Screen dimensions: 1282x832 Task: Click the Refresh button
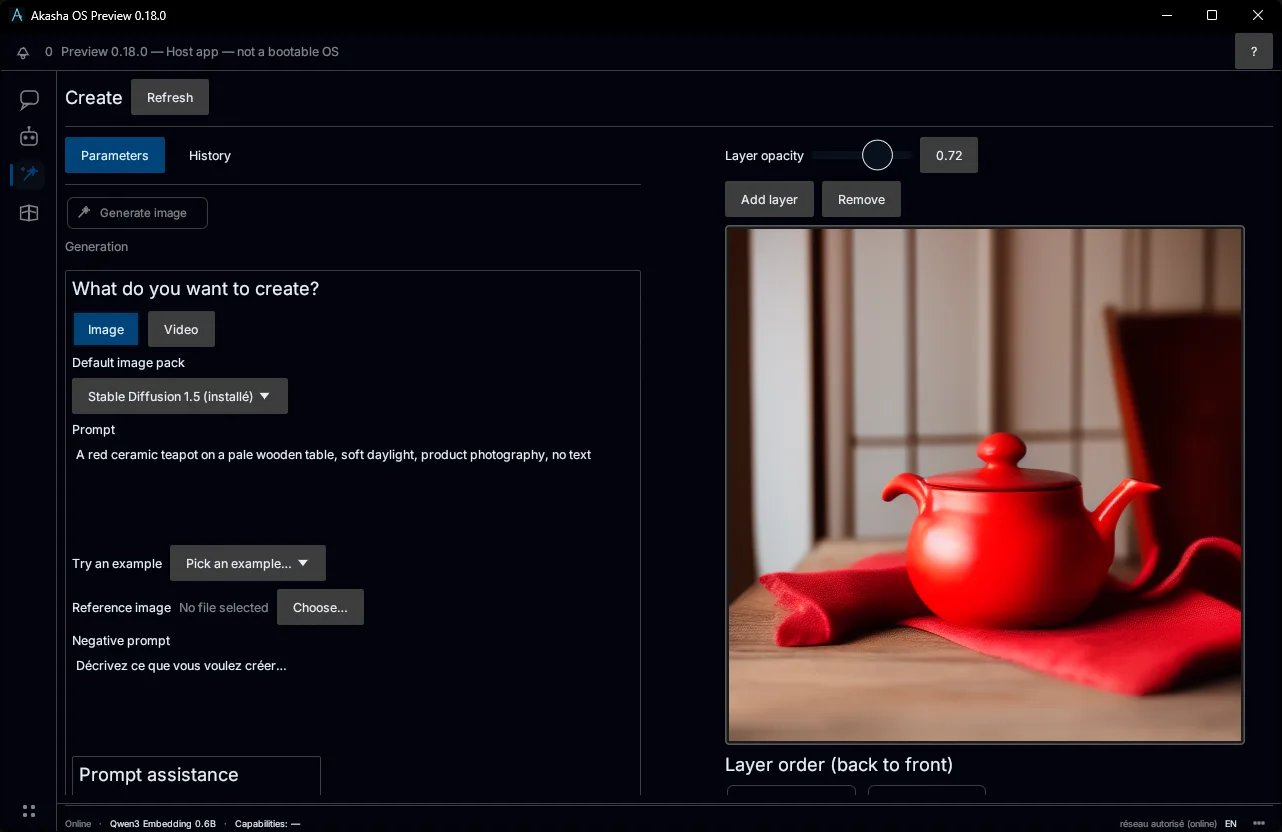[x=170, y=97]
